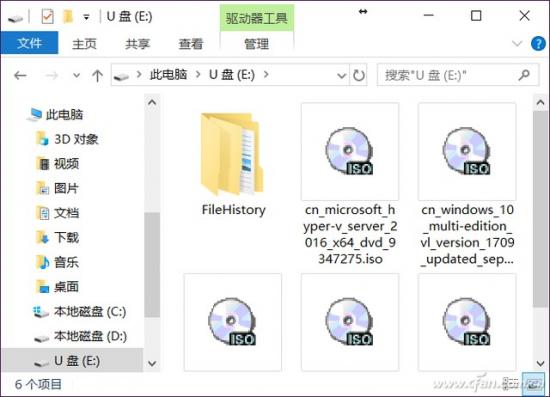This screenshot has width=550, height=397.
Task: Select the second-row left ISO file
Action: (x=233, y=322)
